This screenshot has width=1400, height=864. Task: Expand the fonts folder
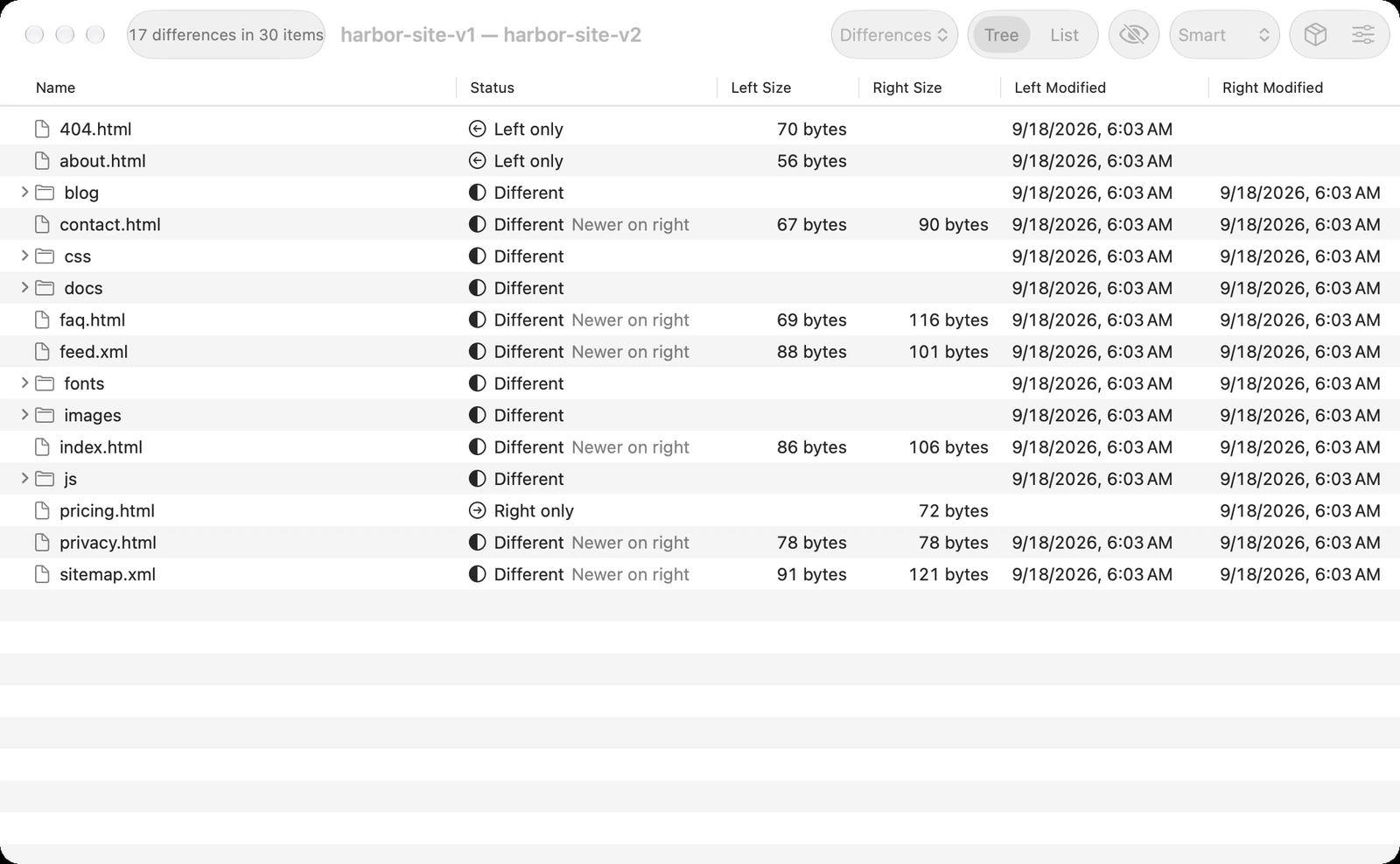point(24,383)
